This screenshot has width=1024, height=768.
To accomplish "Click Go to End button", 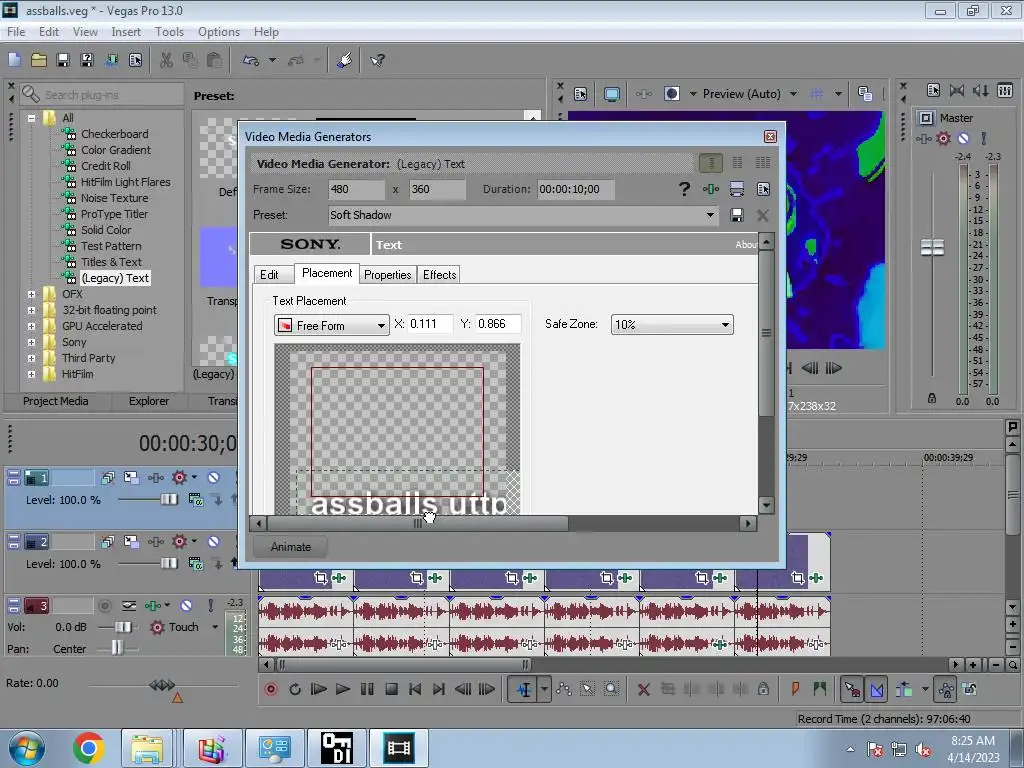I will [439, 690].
